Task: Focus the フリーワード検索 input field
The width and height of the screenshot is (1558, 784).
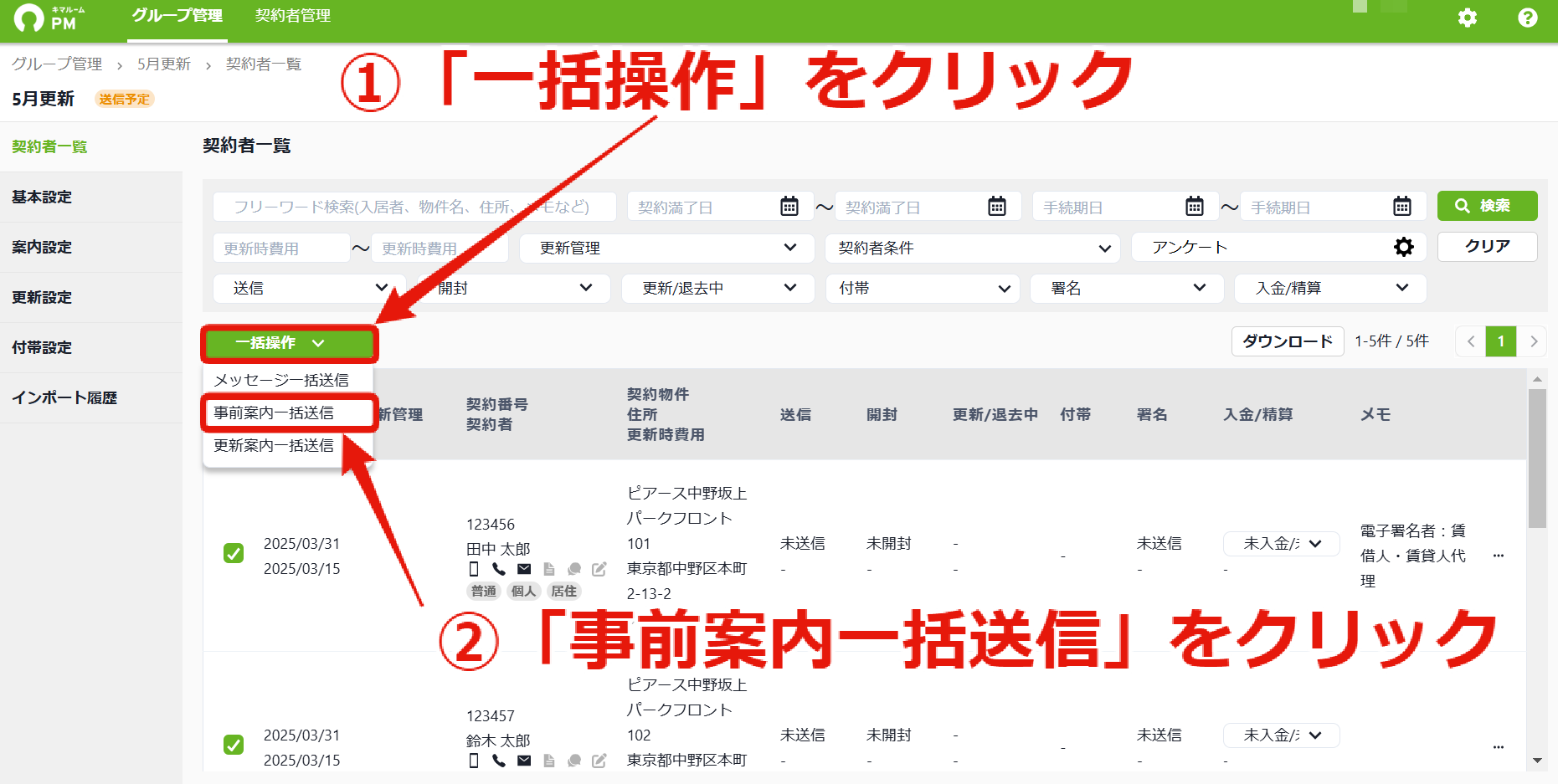Action: [x=414, y=207]
